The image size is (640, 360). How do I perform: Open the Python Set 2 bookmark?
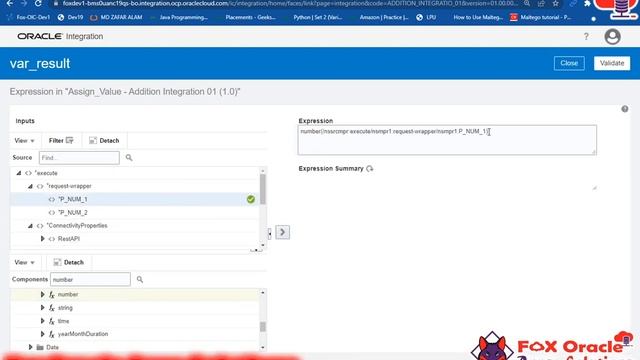[x=318, y=18]
